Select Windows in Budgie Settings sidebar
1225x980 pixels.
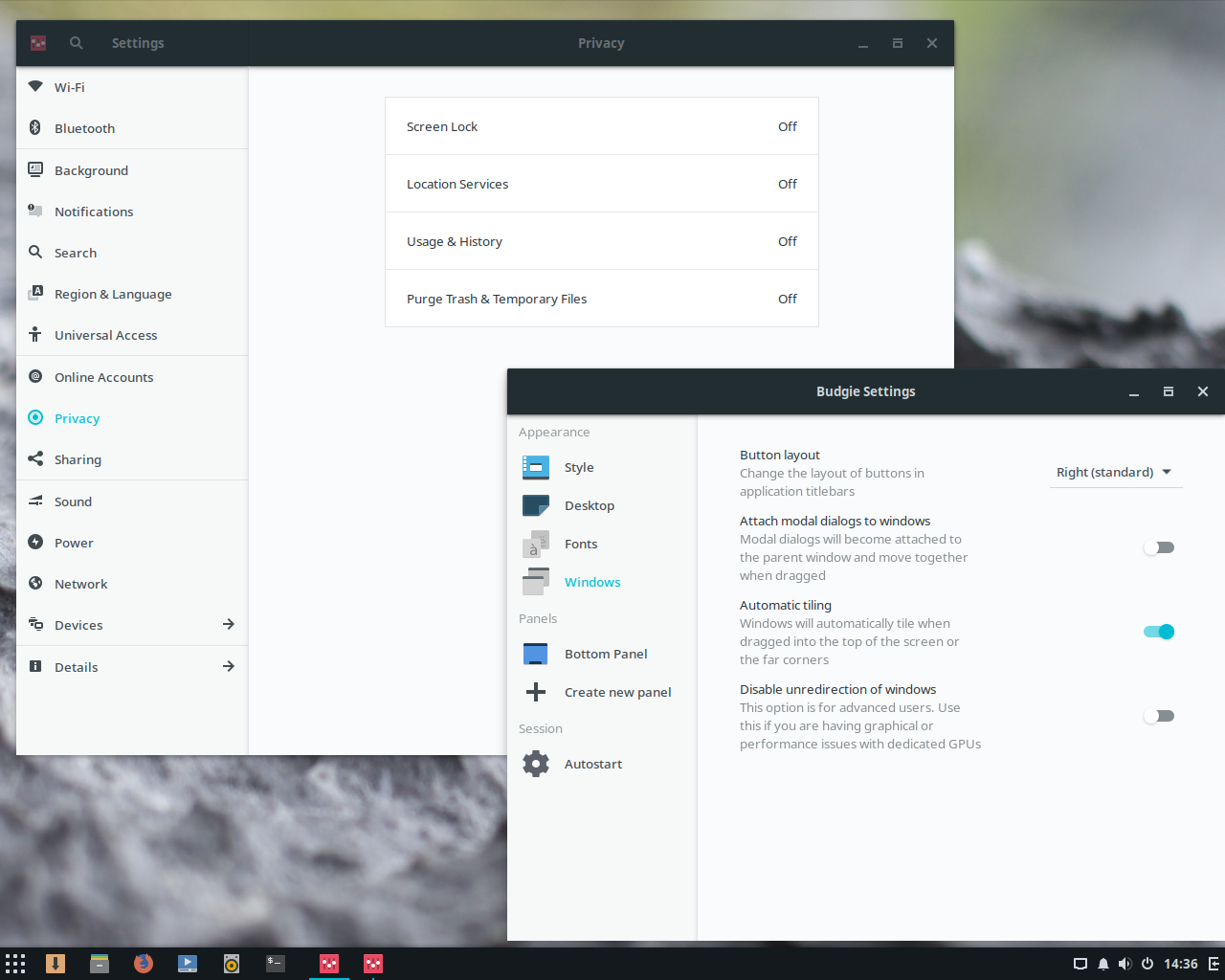coord(602,582)
